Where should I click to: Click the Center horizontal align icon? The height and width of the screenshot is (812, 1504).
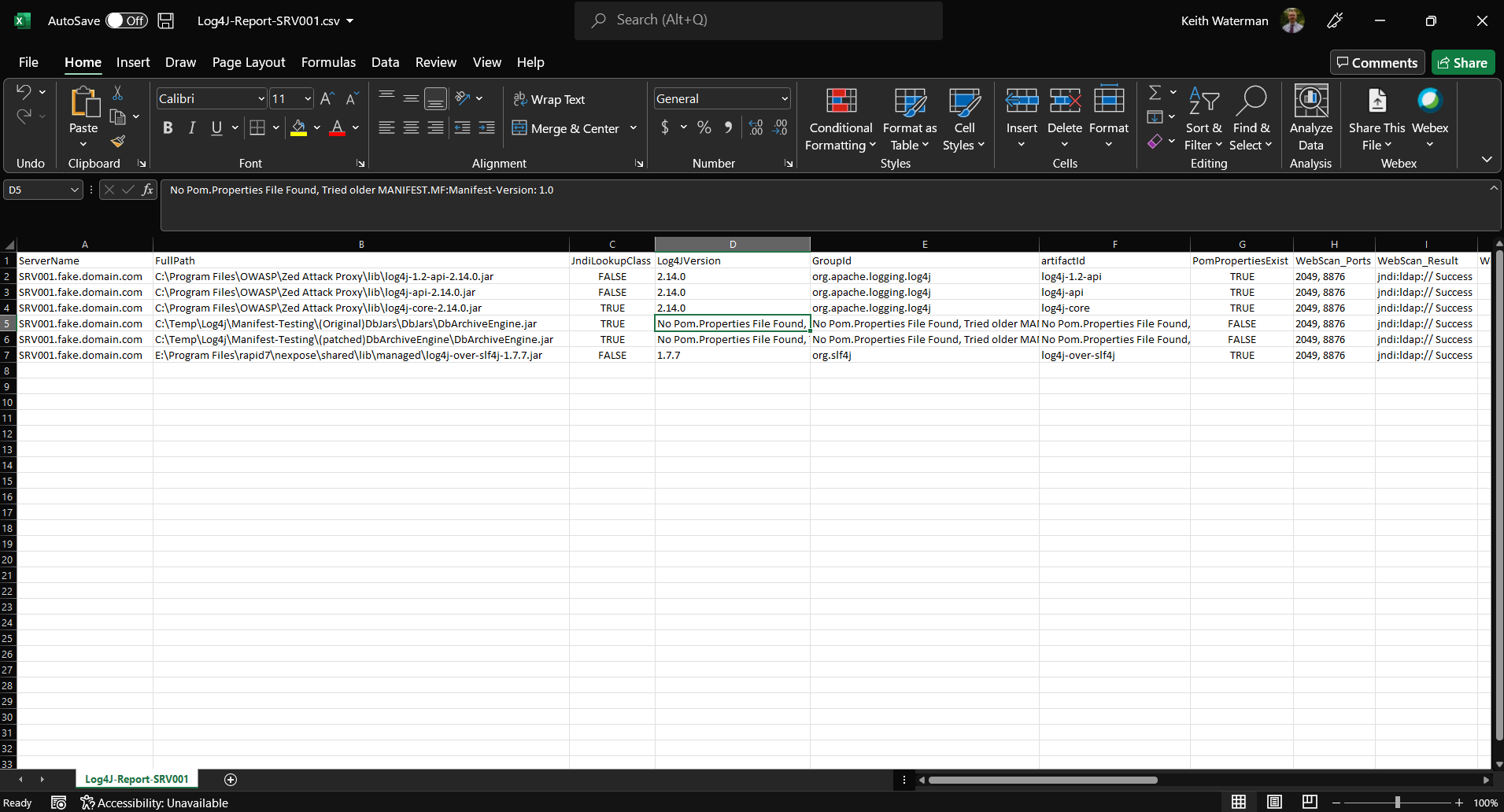click(411, 127)
